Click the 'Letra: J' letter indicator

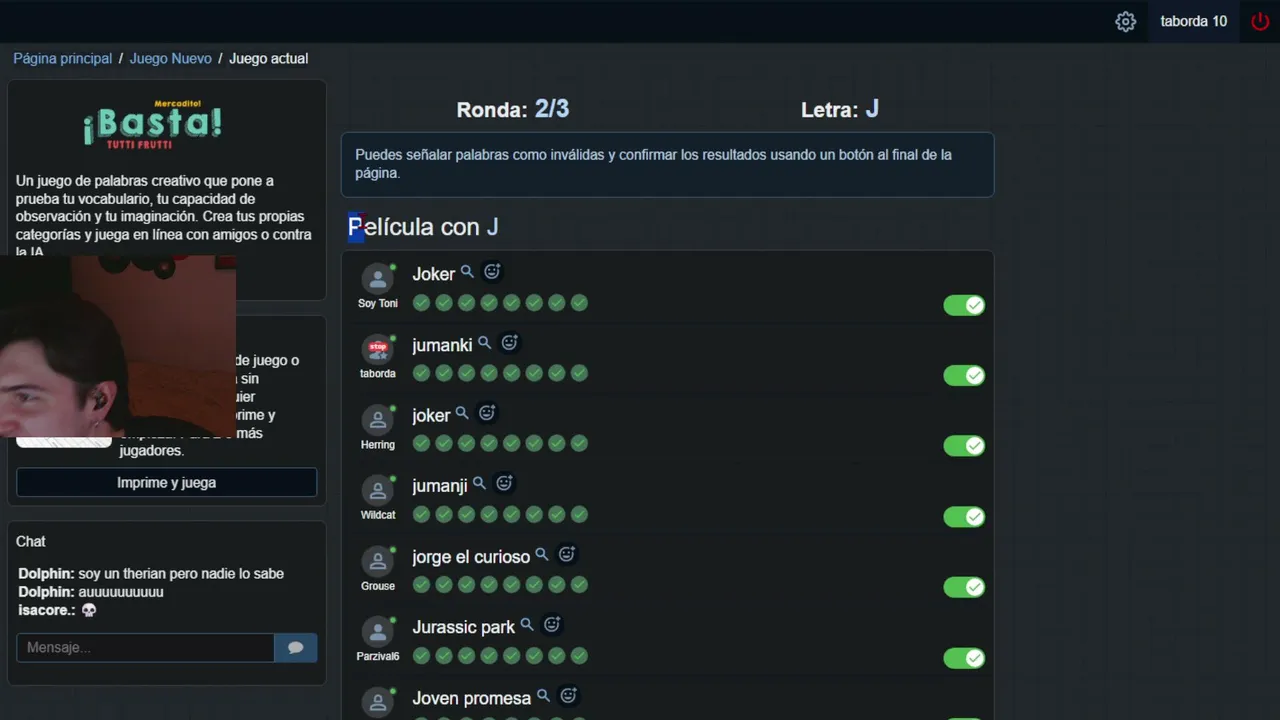(840, 109)
